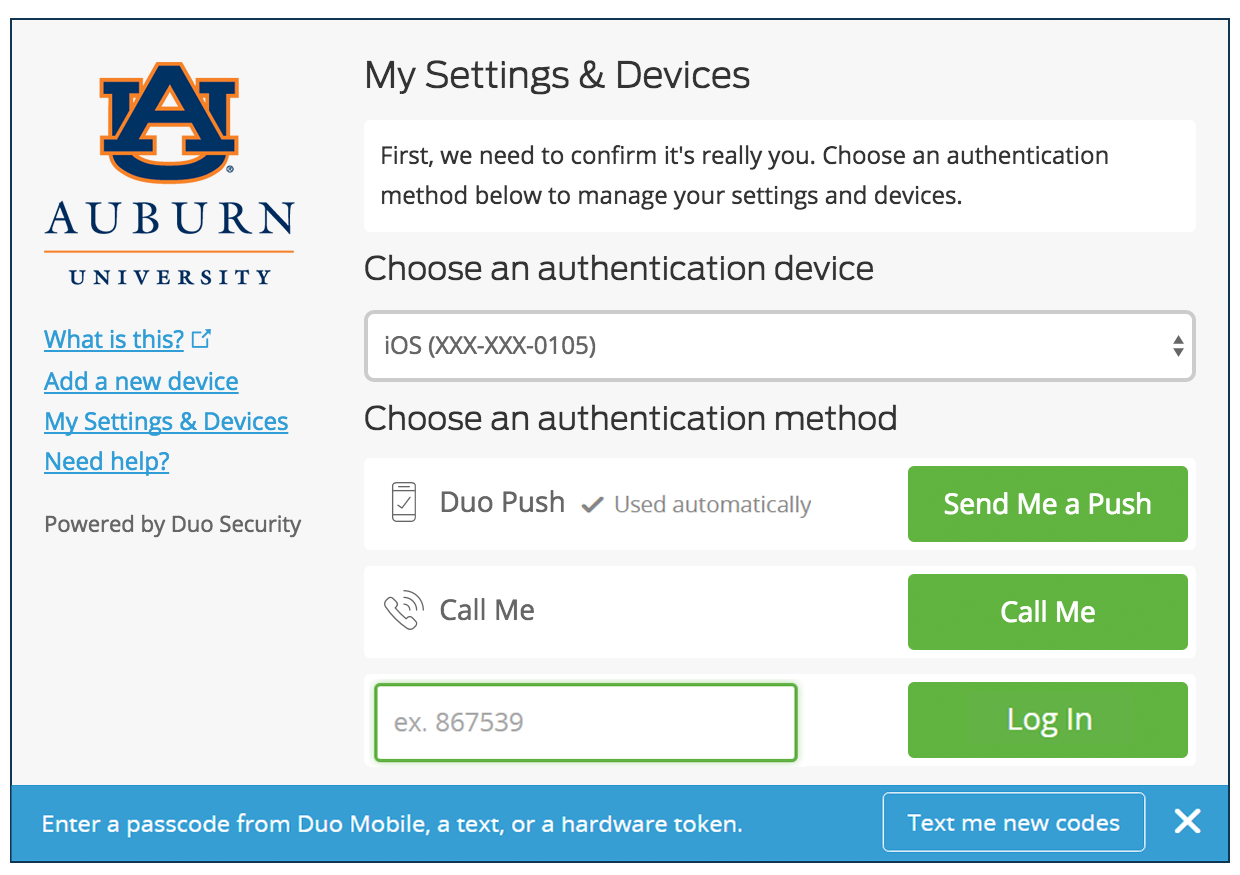Viewport: 1240px width, 875px height.
Task: Close the blue passcode notification bar
Action: pos(1187,822)
